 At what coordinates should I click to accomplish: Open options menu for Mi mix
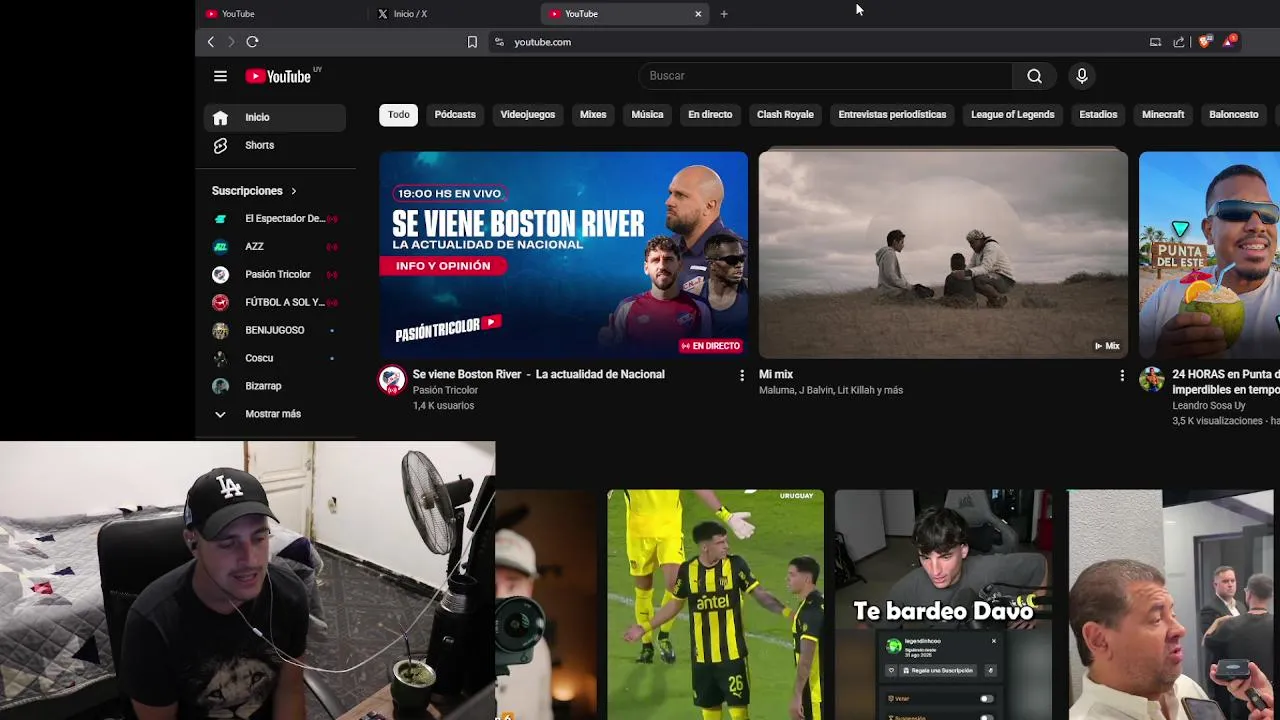point(1121,375)
